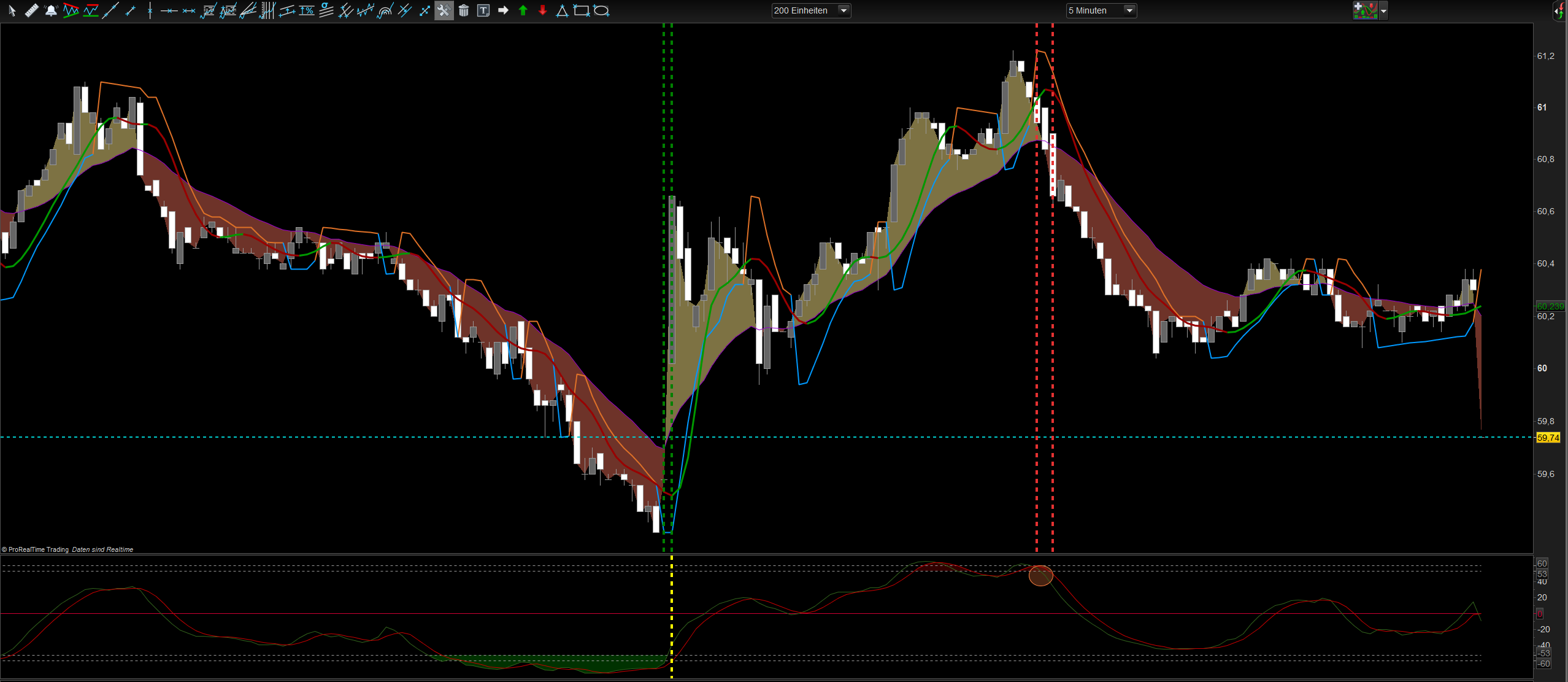The height and width of the screenshot is (682, 1568).
Task: Expand the indicator button's dropdown arrow
Action: 1383,11
